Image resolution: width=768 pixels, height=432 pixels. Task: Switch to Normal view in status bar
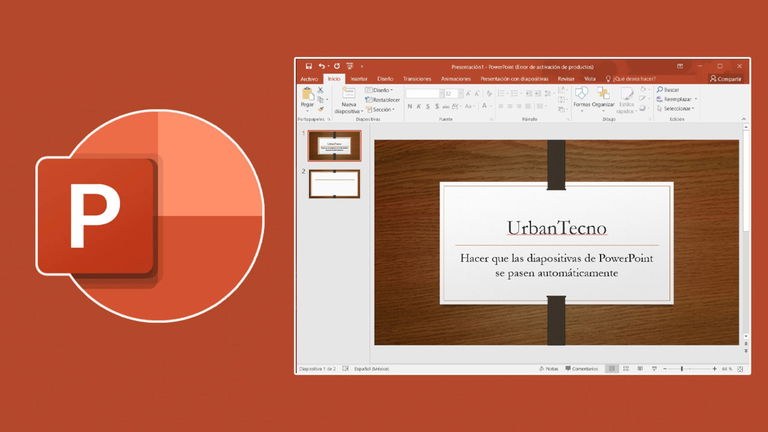click(x=613, y=368)
